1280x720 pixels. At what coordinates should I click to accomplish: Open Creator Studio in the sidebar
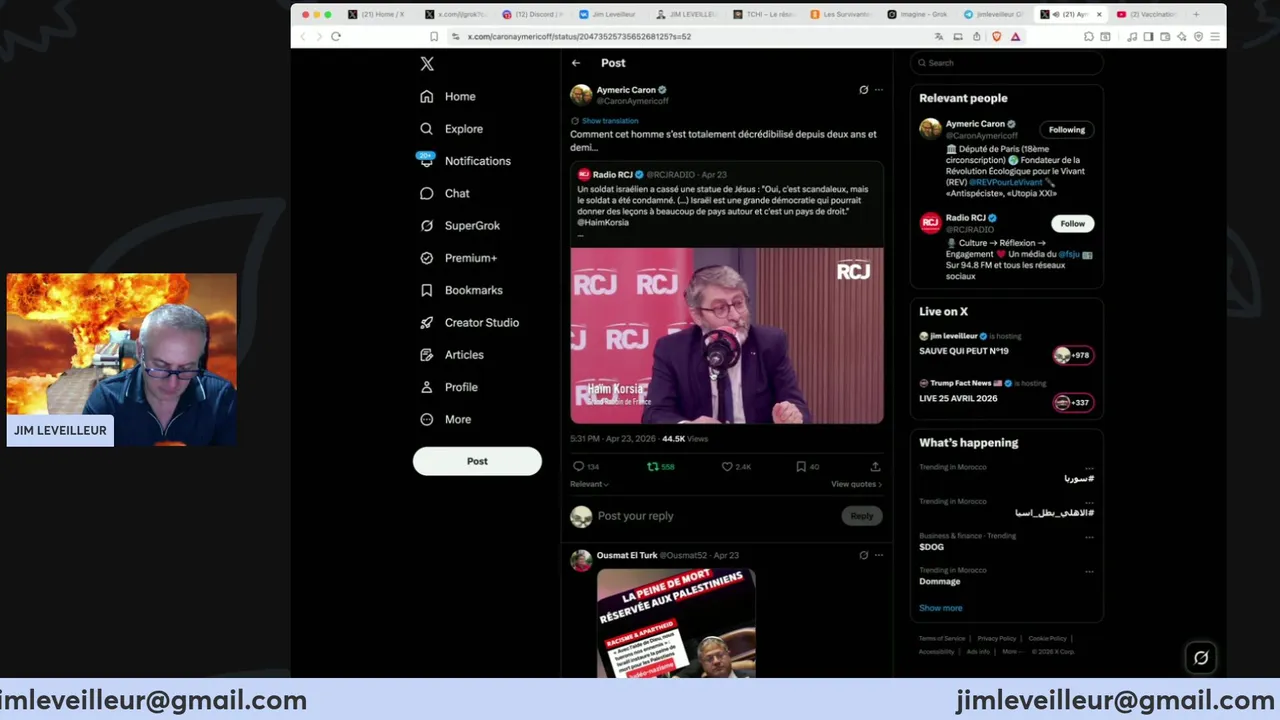point(469,323)
